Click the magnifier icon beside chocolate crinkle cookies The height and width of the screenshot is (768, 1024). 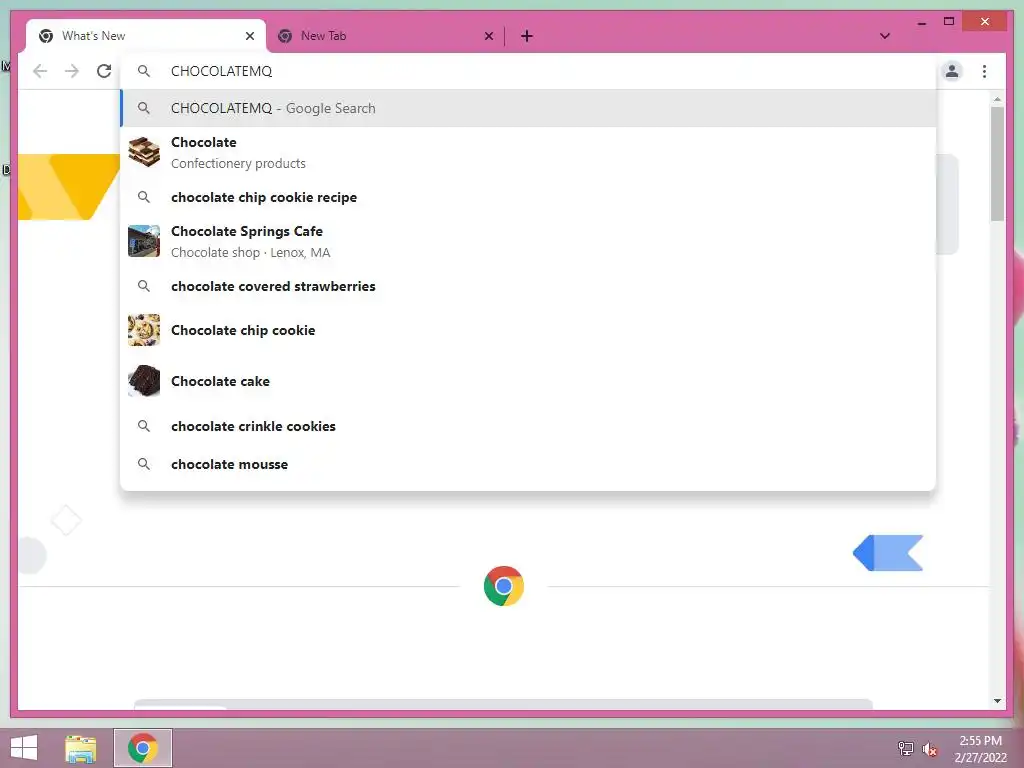pyautogui.click(x=144, y=426)
